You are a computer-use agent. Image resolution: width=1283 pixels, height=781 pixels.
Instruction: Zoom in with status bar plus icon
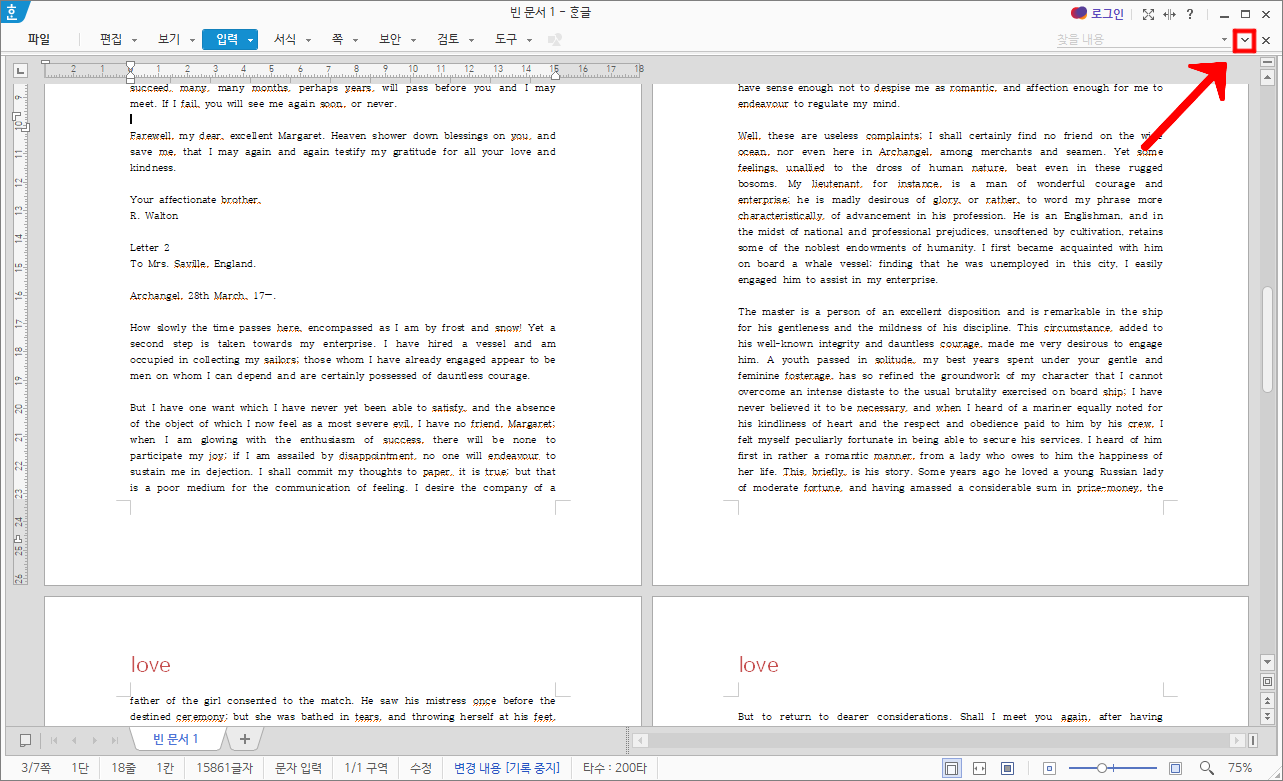pyautogui.click(x=1176, y=768)
